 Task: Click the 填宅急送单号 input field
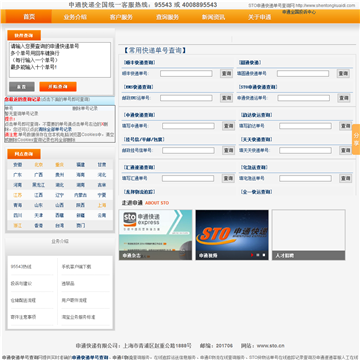(x=305, y=179)
